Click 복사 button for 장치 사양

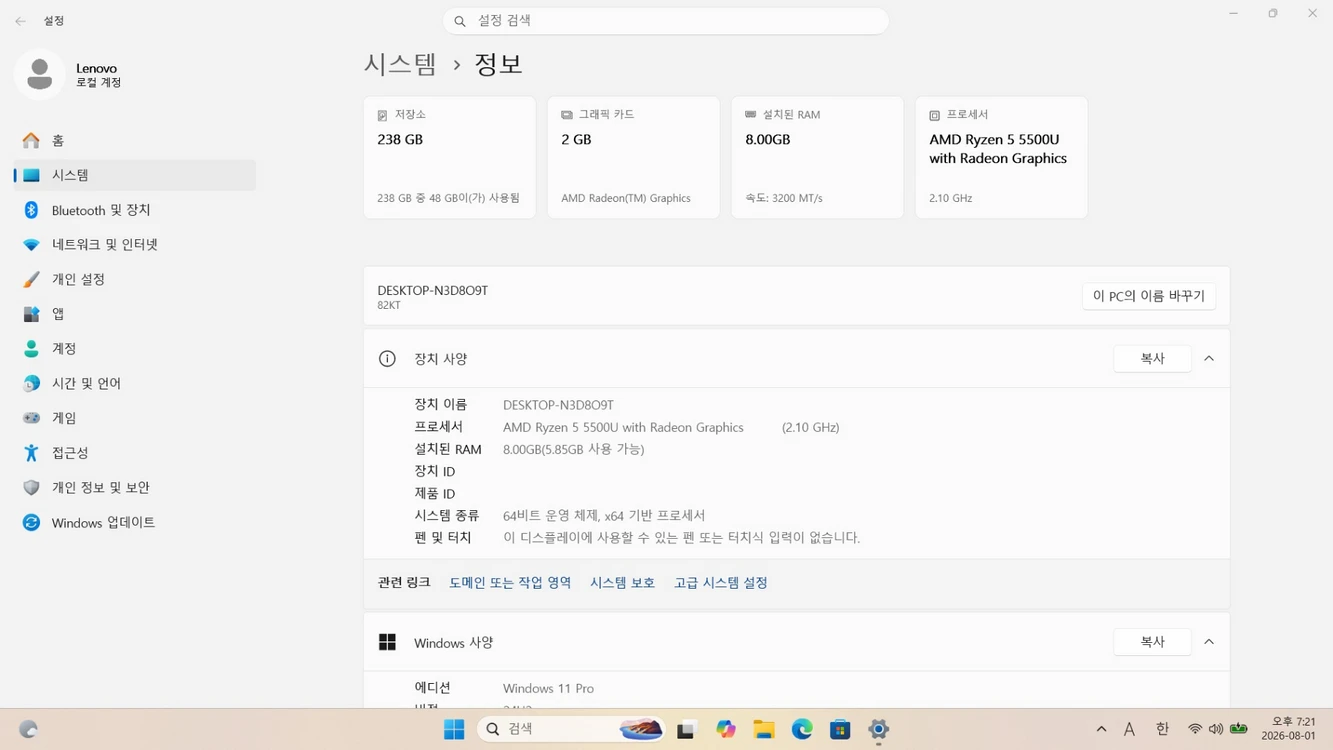click(1152, 359)
